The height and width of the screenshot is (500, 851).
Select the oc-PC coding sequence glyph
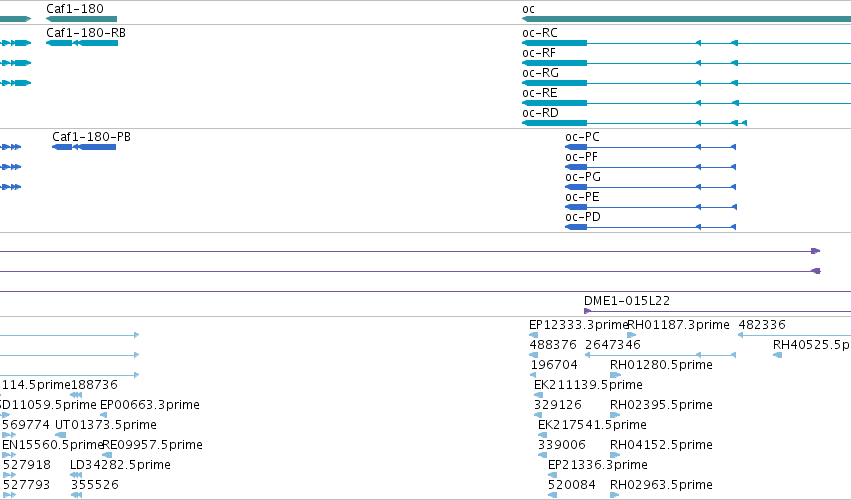(x=651, y=147)
